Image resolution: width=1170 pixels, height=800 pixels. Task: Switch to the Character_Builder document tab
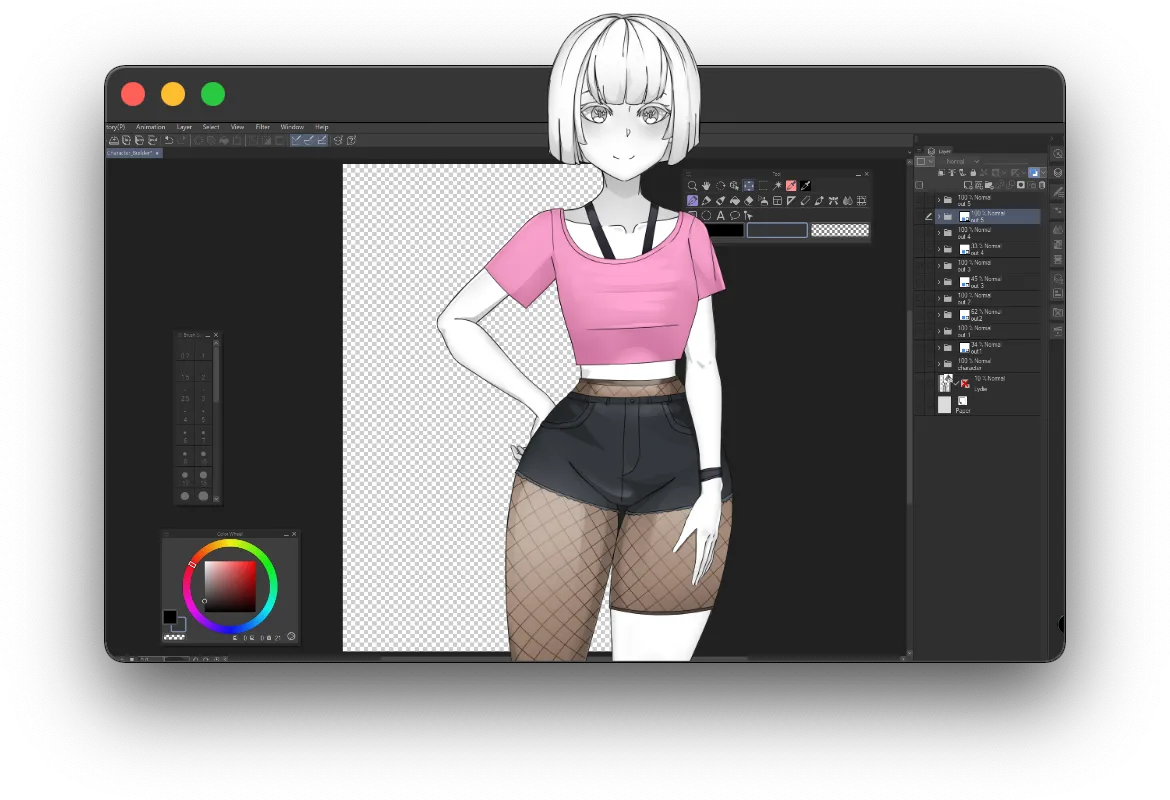[x=130, y=153]
